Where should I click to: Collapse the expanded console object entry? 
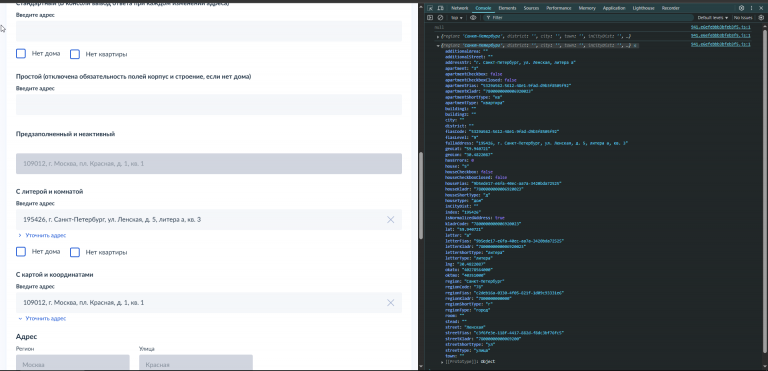[438, 45]
